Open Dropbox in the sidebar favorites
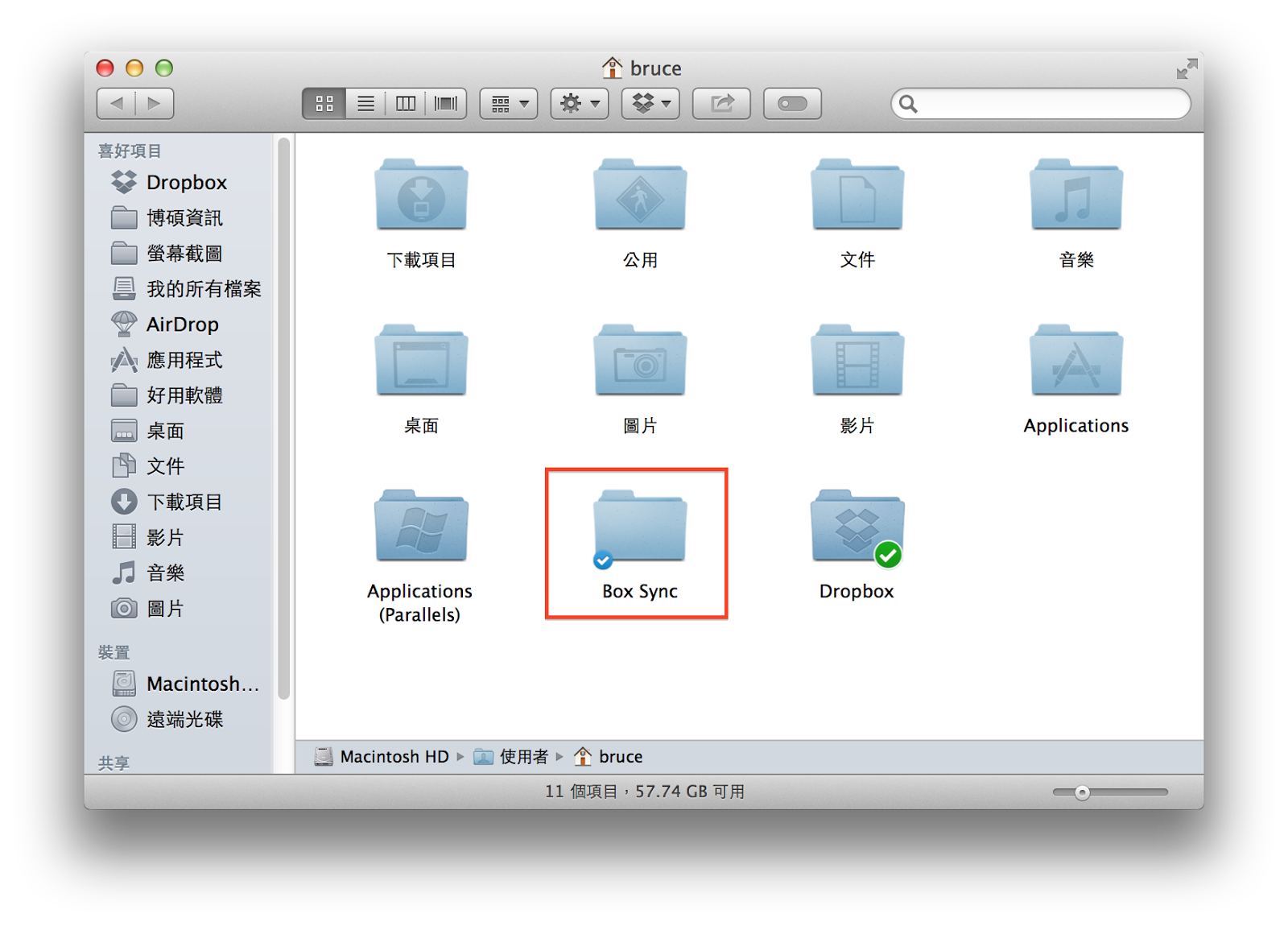The width and height of the screenshot is (1288, 926). (169, 182)
